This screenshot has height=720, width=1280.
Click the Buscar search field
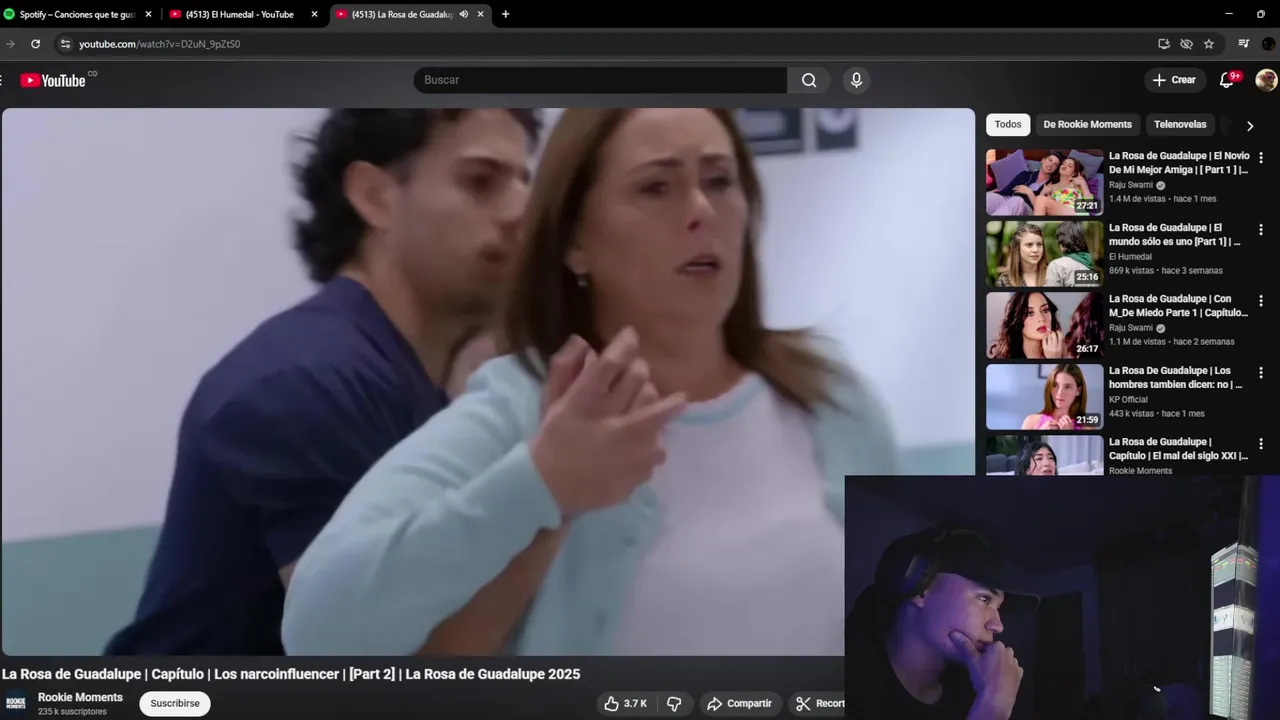tap(600, 80)
